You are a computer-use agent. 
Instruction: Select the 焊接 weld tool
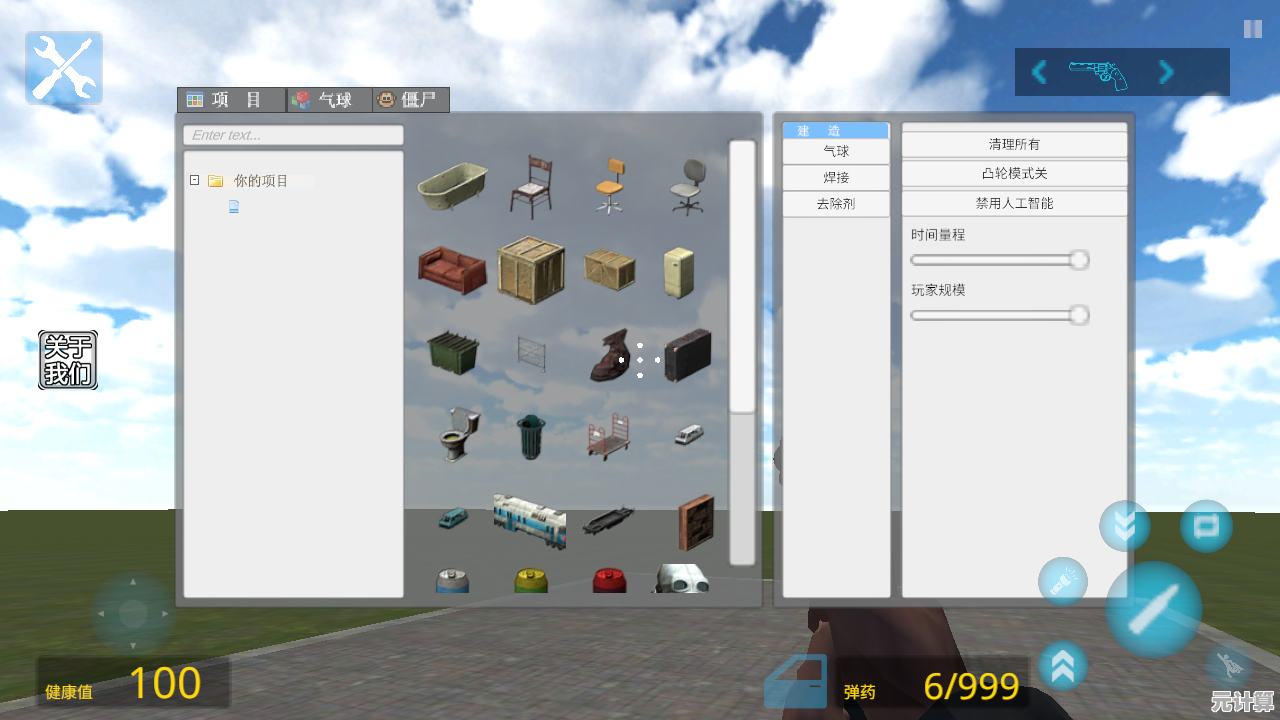point(835,178)
